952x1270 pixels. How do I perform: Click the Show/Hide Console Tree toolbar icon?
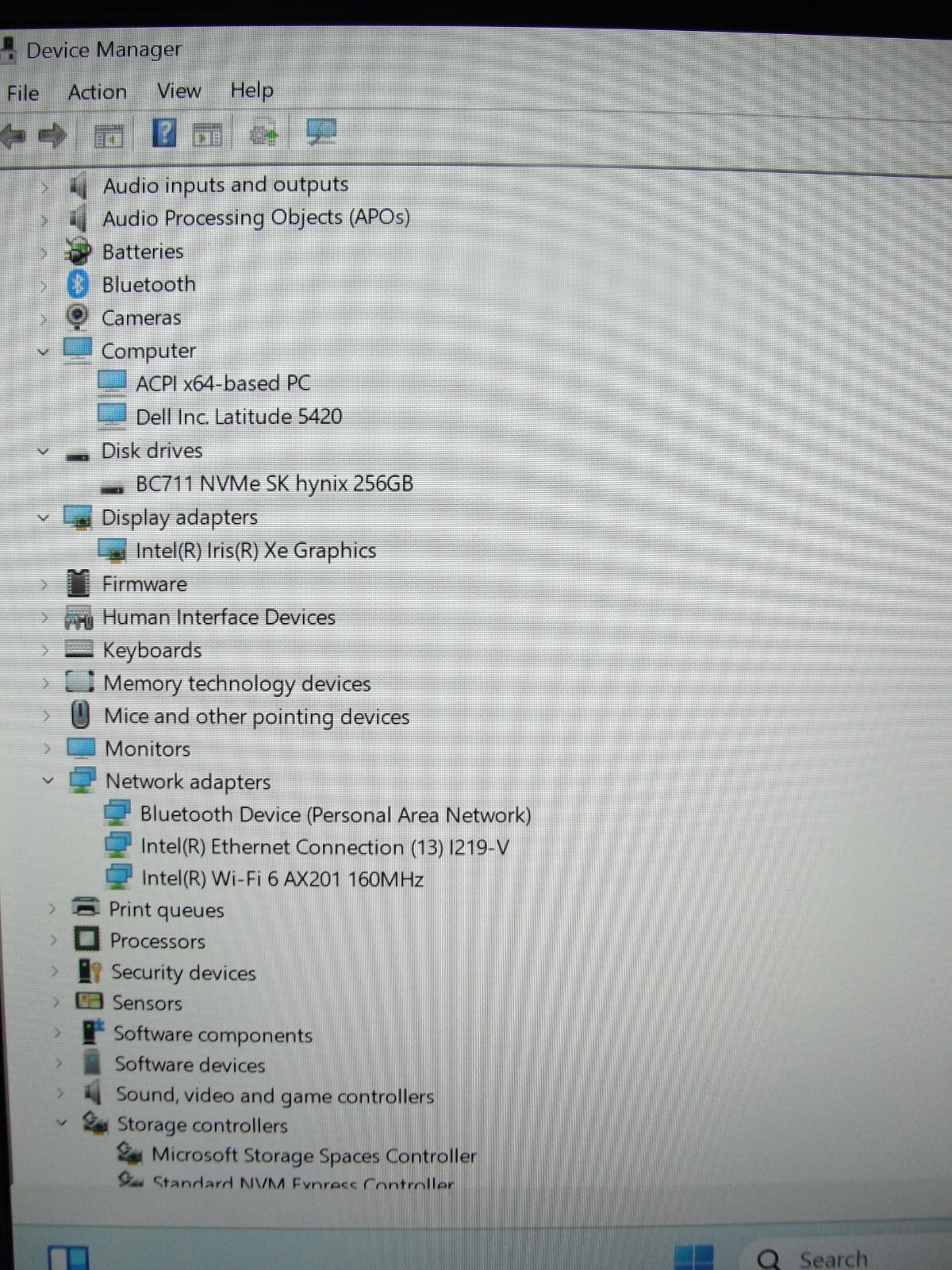point(109,137)
